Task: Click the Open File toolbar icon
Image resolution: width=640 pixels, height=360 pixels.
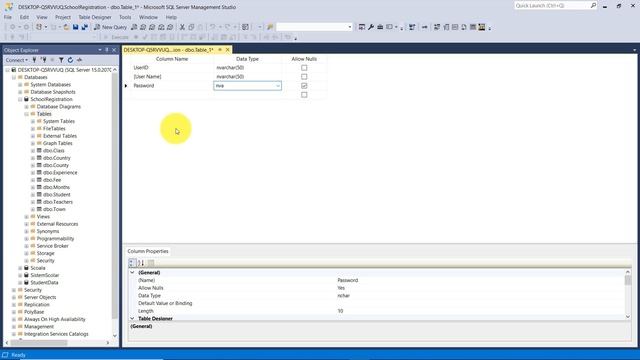Action: pos(66,27)
